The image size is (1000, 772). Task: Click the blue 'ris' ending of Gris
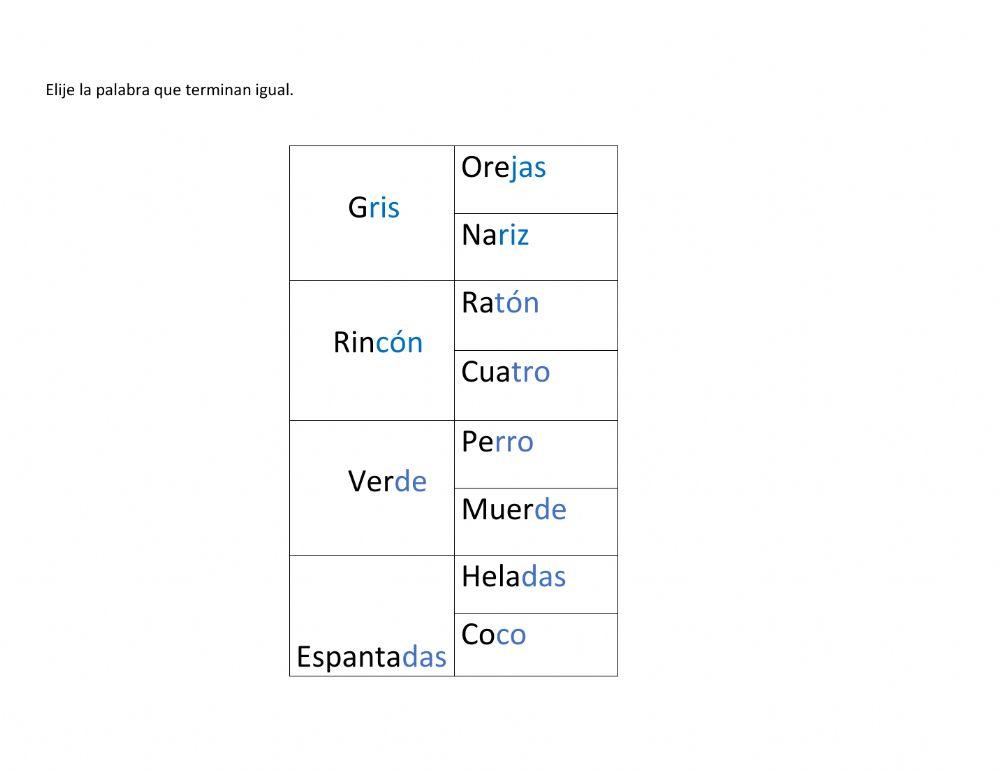pos(385,208)
